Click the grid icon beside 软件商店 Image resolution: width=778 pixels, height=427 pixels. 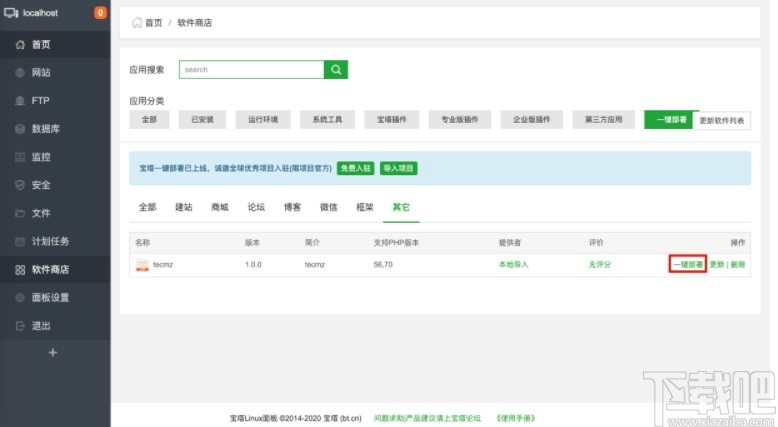(x=20, y=270)
